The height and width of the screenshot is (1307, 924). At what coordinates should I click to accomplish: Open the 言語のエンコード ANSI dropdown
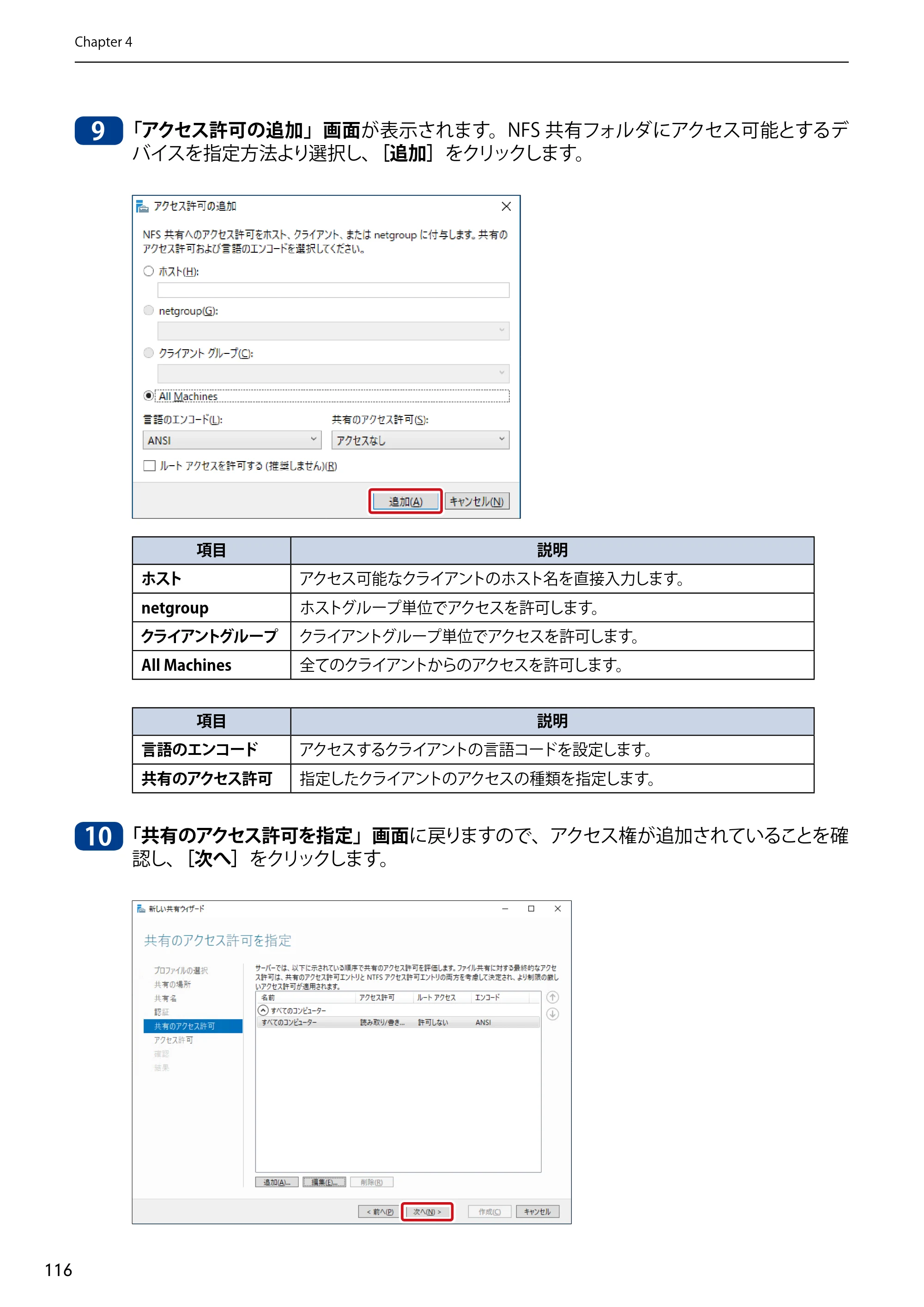click(232, 440)
